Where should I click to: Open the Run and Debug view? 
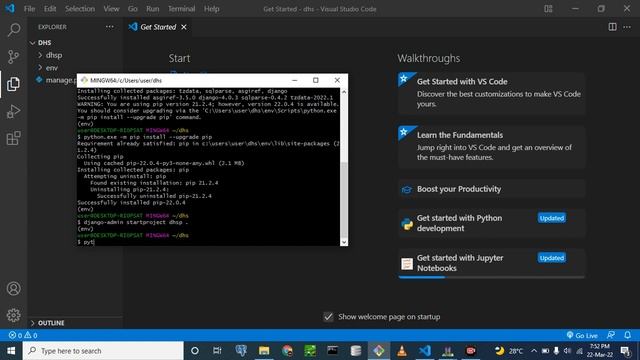coord(13,111)
